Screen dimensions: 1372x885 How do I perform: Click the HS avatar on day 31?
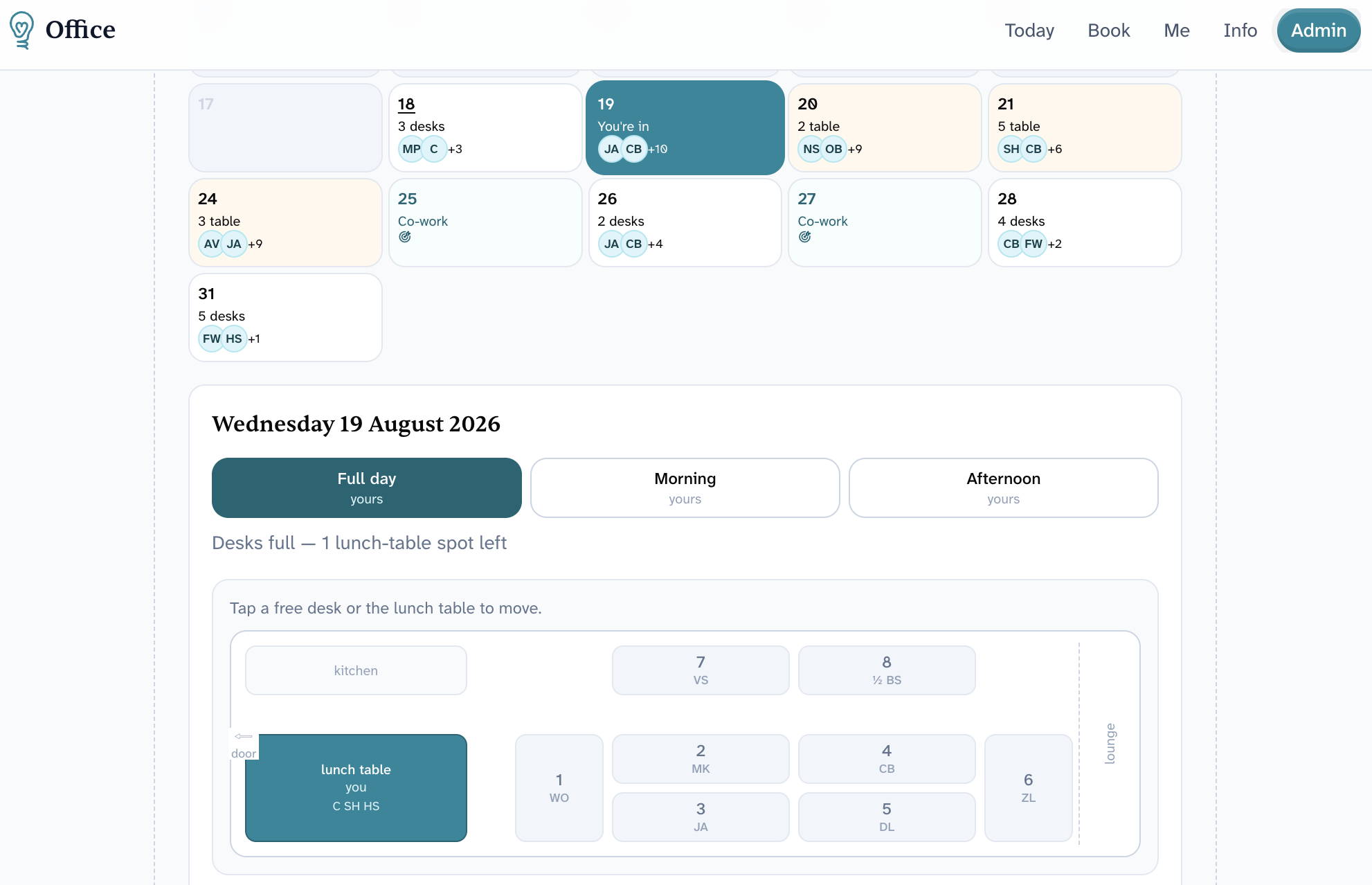click(234, 339)
